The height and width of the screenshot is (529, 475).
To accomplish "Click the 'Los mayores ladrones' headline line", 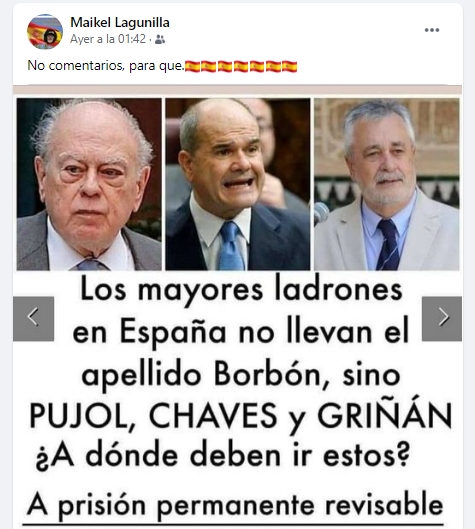I will [241, 290].
